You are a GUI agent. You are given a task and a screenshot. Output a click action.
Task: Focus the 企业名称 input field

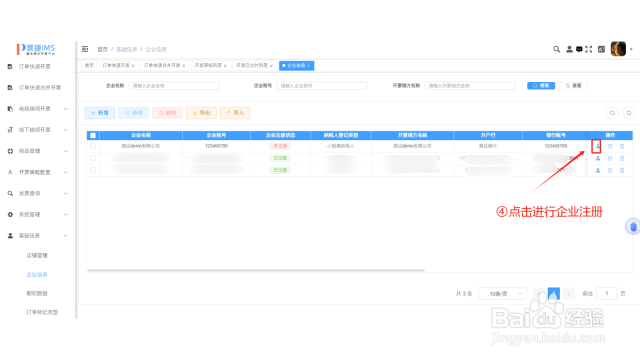coord(174,86)
